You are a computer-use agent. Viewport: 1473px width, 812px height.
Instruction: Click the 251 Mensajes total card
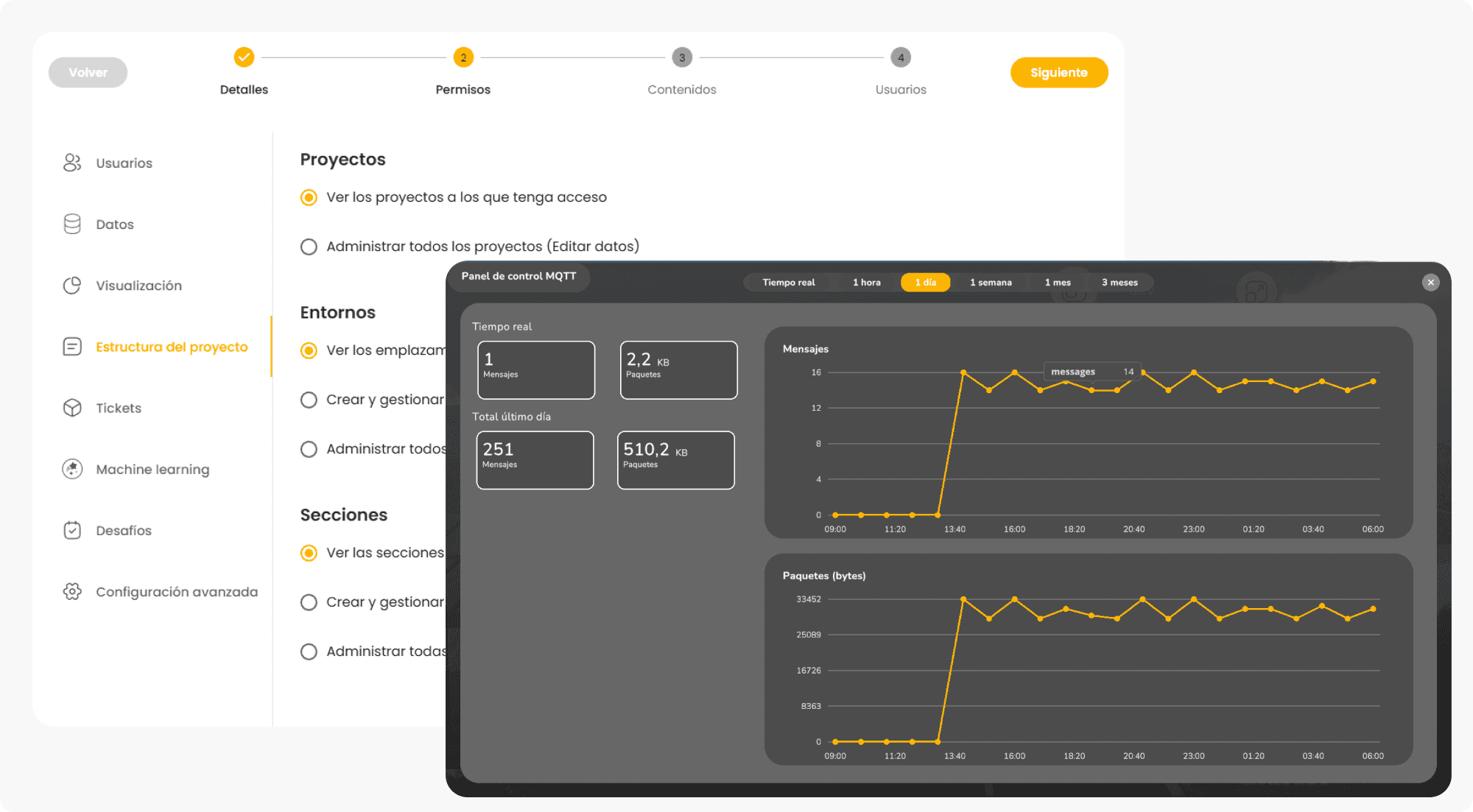(535, 460)
